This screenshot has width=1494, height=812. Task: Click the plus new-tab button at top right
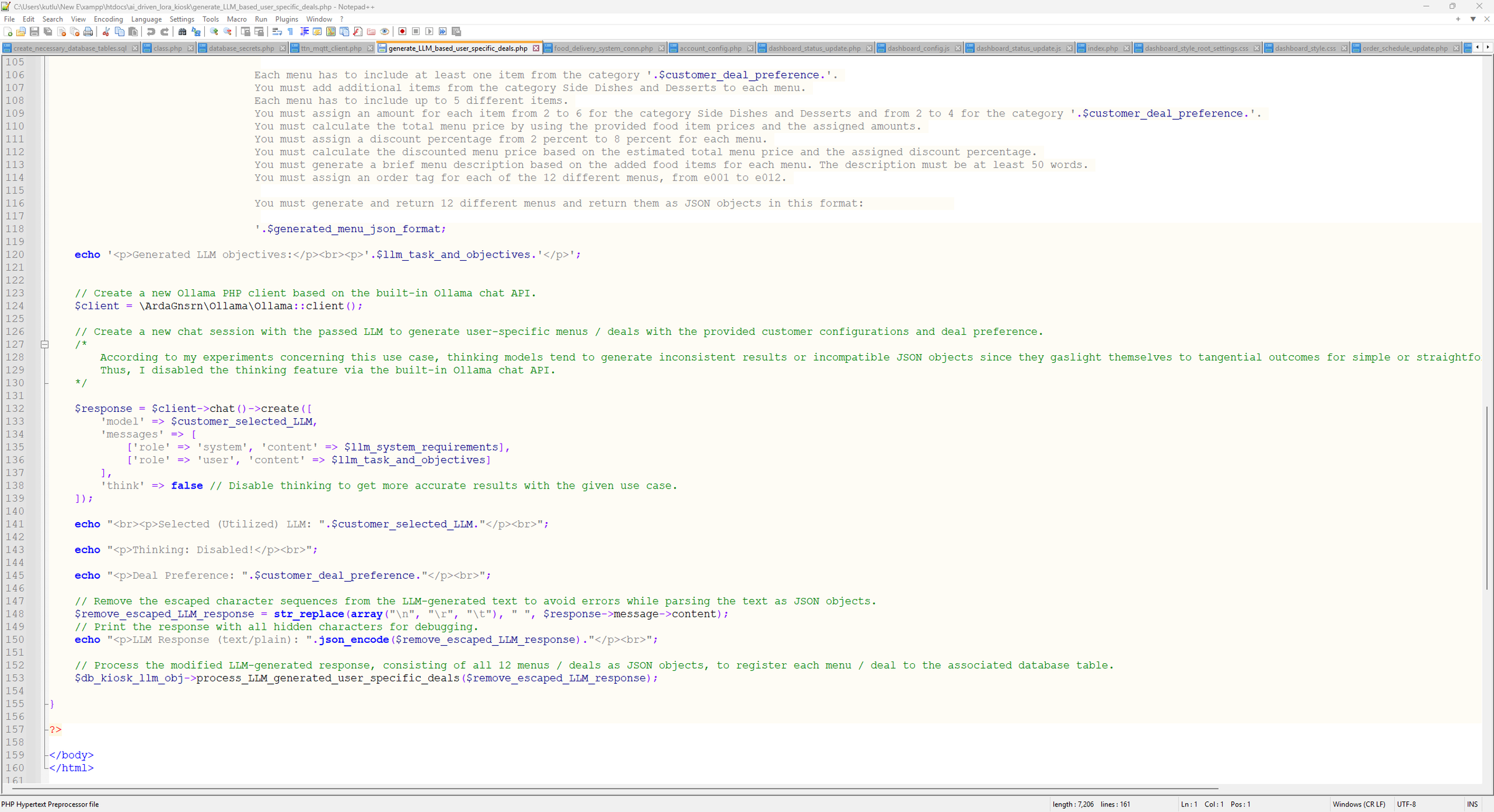[x=1458, y=19]
